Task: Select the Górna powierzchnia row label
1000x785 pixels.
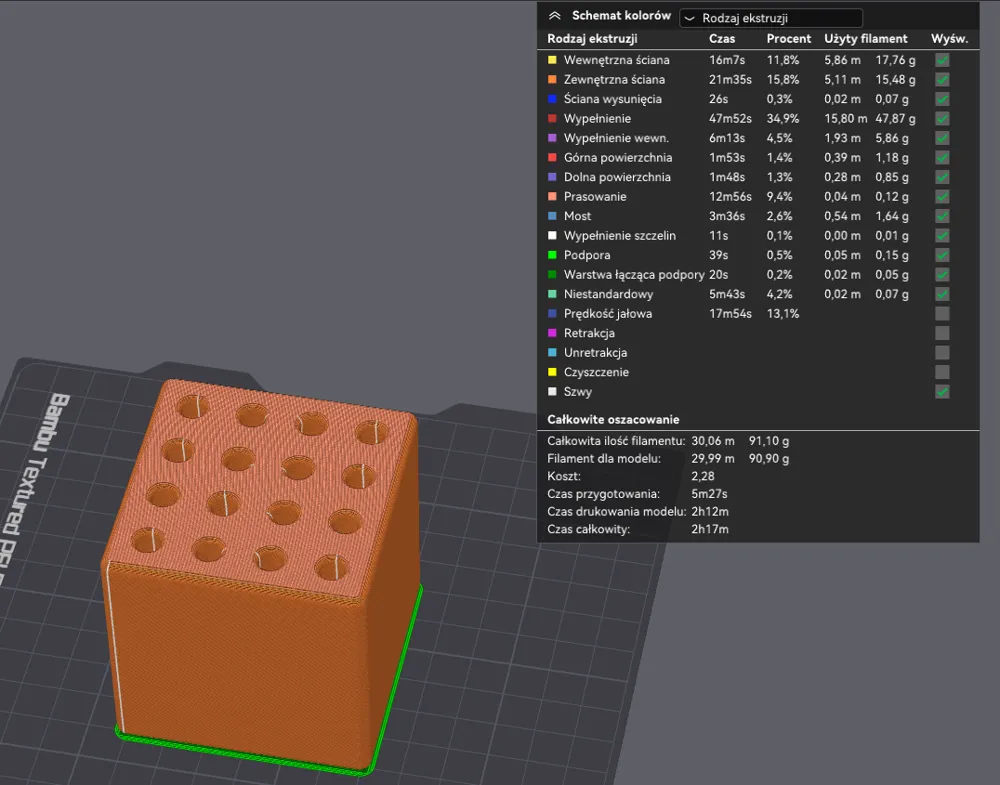Action: click(618, 158)
